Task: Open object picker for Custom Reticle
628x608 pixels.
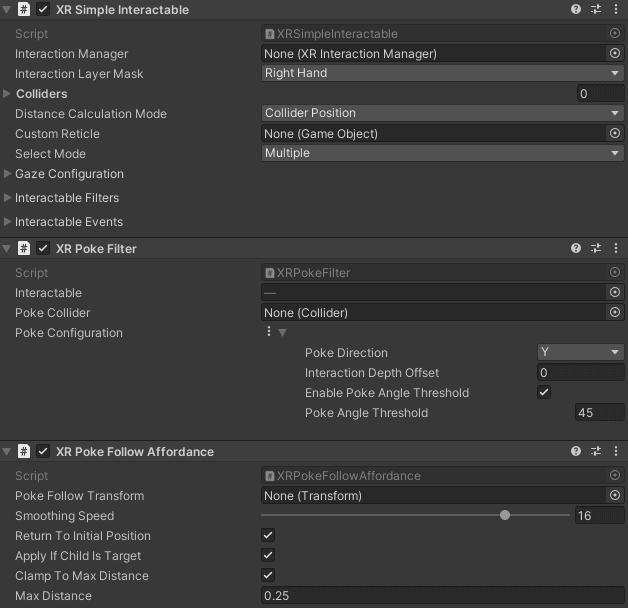Action: [614, 133]
